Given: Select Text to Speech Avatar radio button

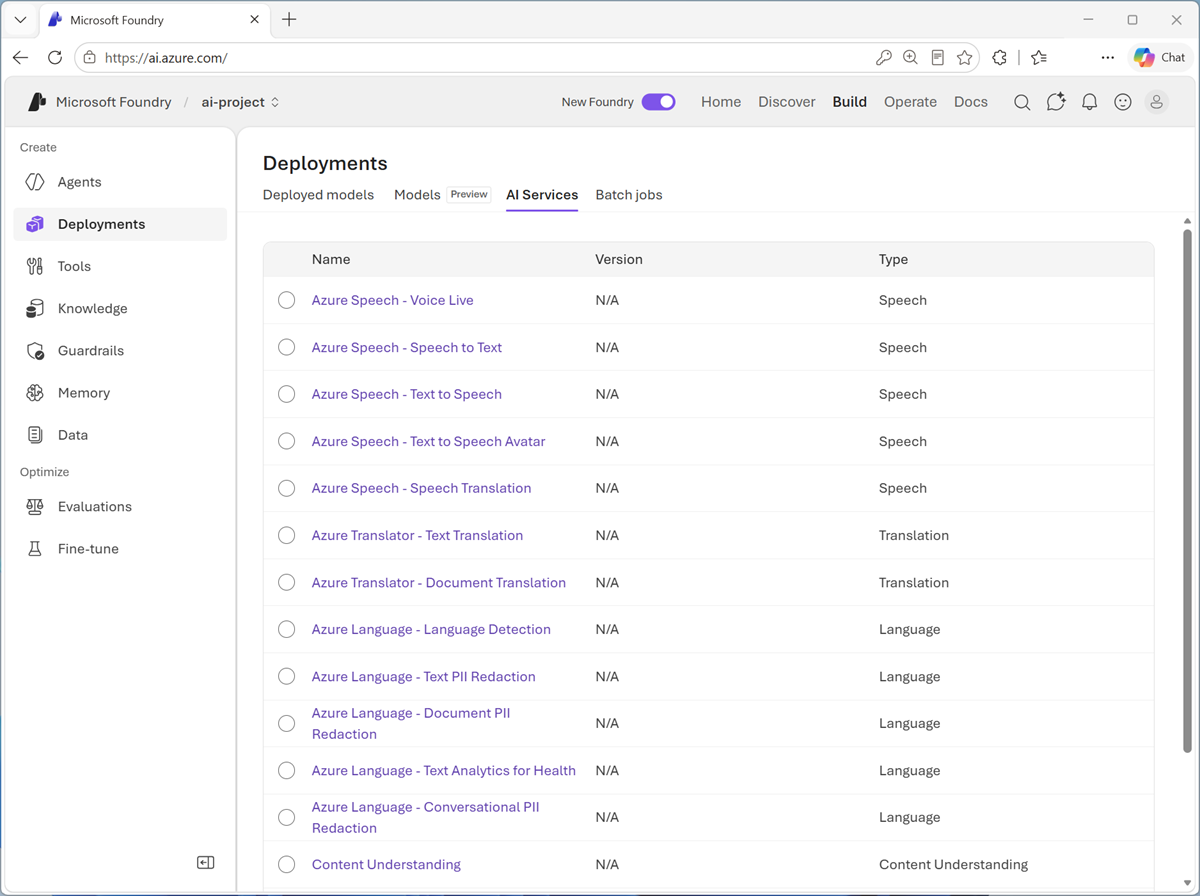Looking at the screenshot, I should tap(287, 441).
